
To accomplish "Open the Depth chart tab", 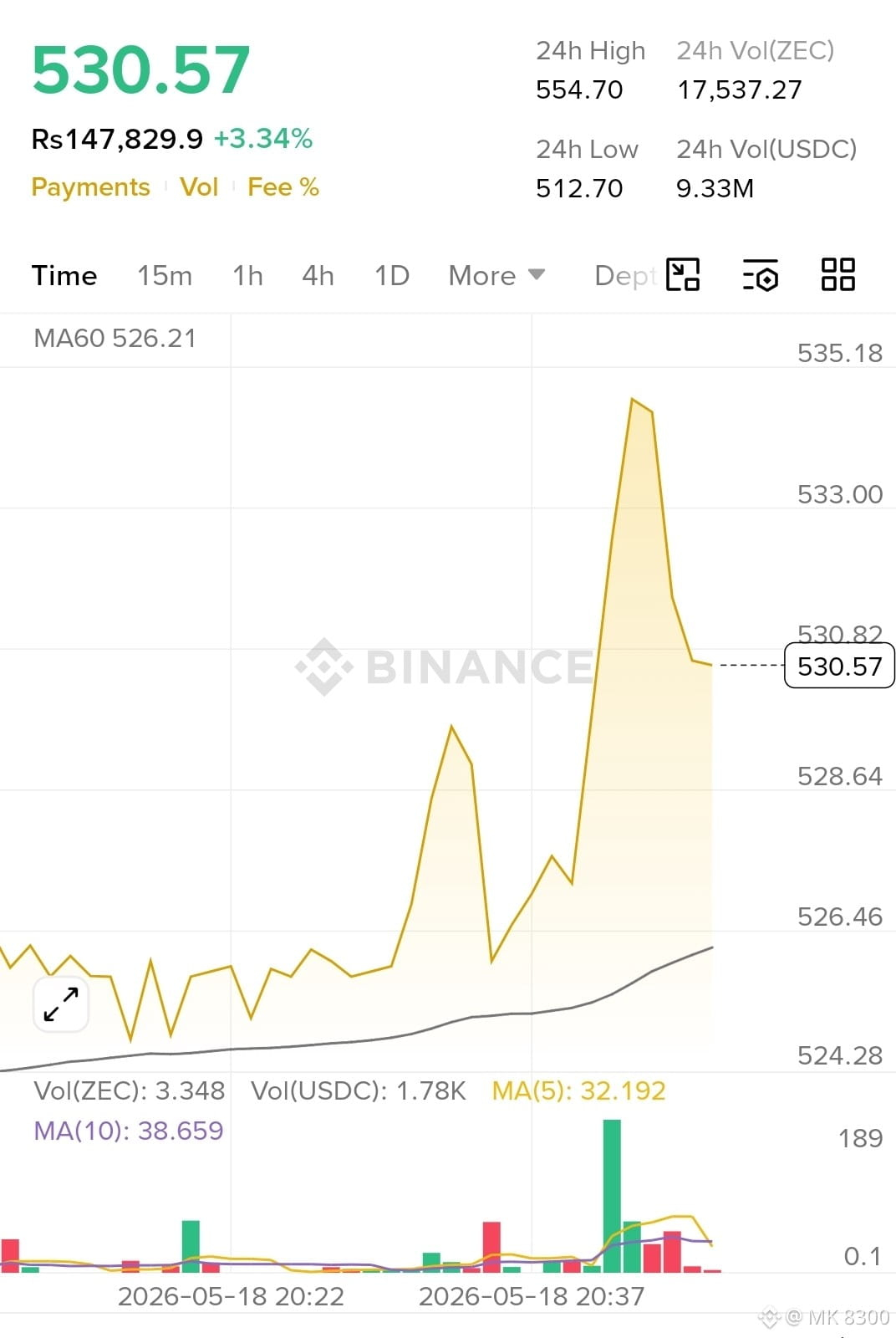I will tap(625, 275).
